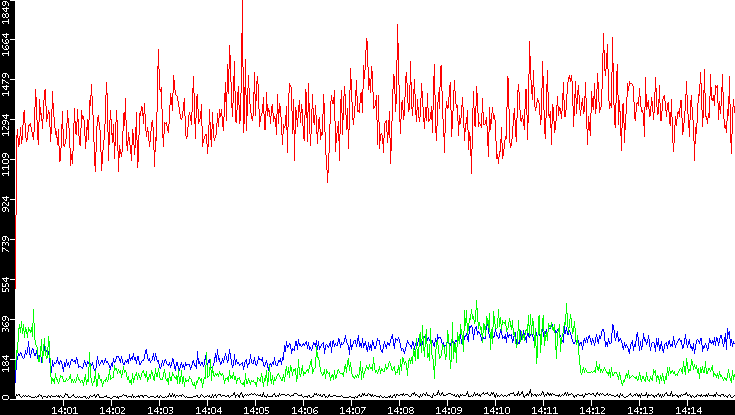
Task: Click the 14:14 time axis label
Action: coord(688,409)
